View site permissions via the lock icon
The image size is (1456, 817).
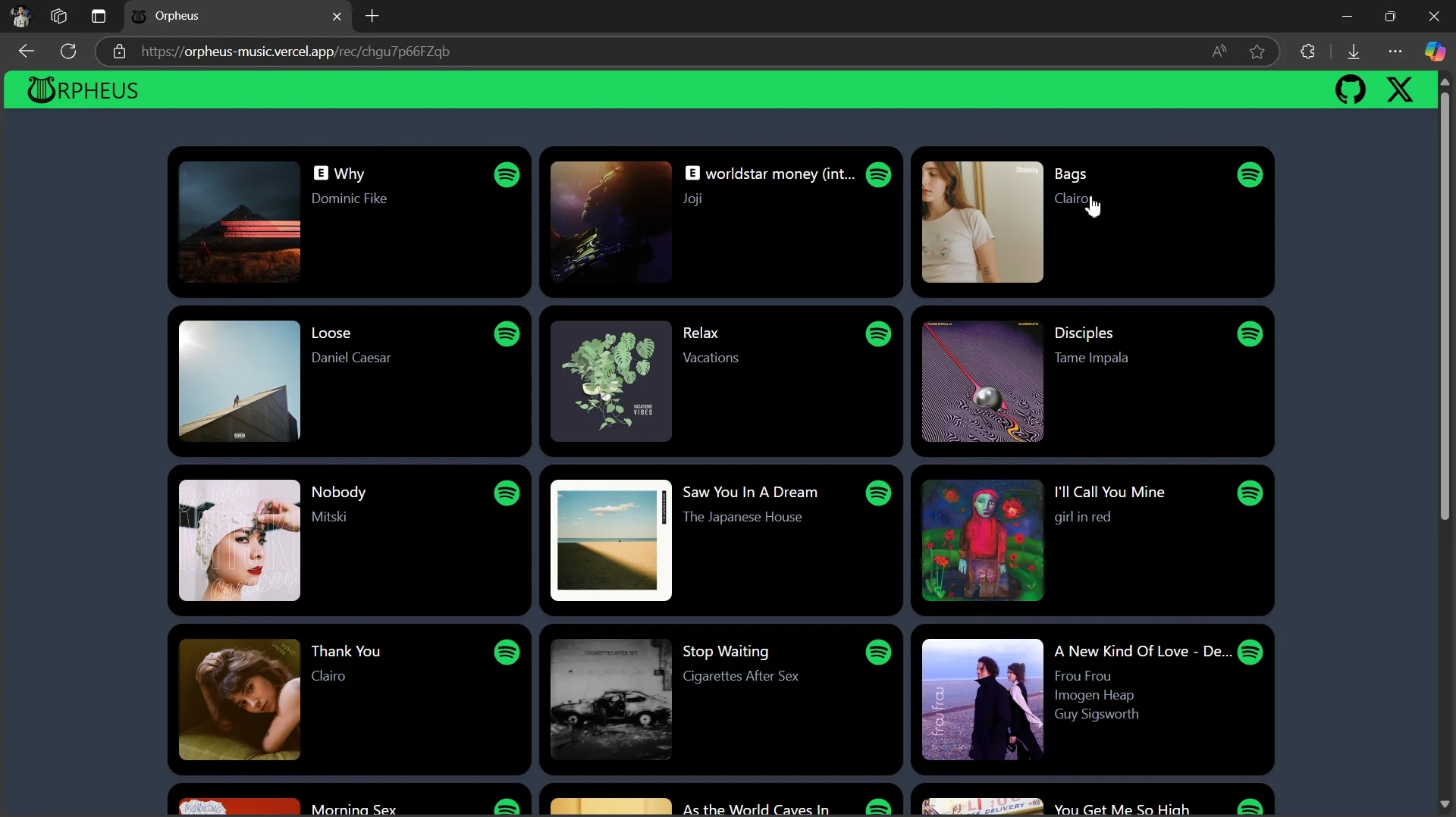[x=119, y=51]
